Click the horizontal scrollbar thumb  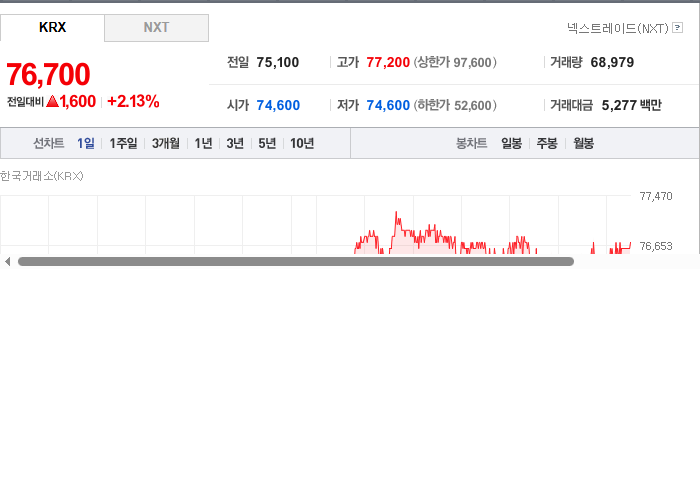[x=296, y=262]
